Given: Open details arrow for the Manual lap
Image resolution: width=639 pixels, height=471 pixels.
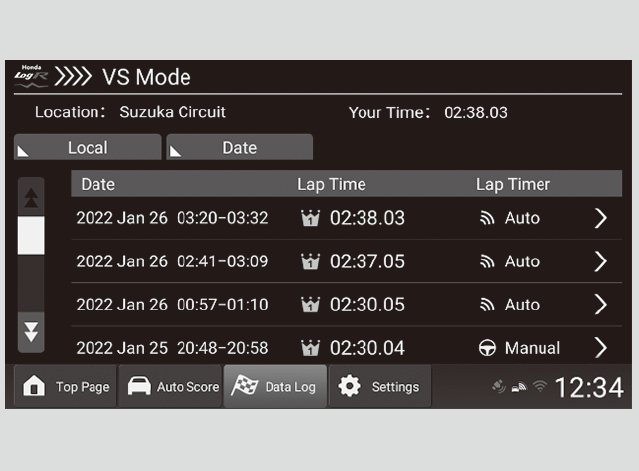Looking at the screenshot, I should coord(600,348).
